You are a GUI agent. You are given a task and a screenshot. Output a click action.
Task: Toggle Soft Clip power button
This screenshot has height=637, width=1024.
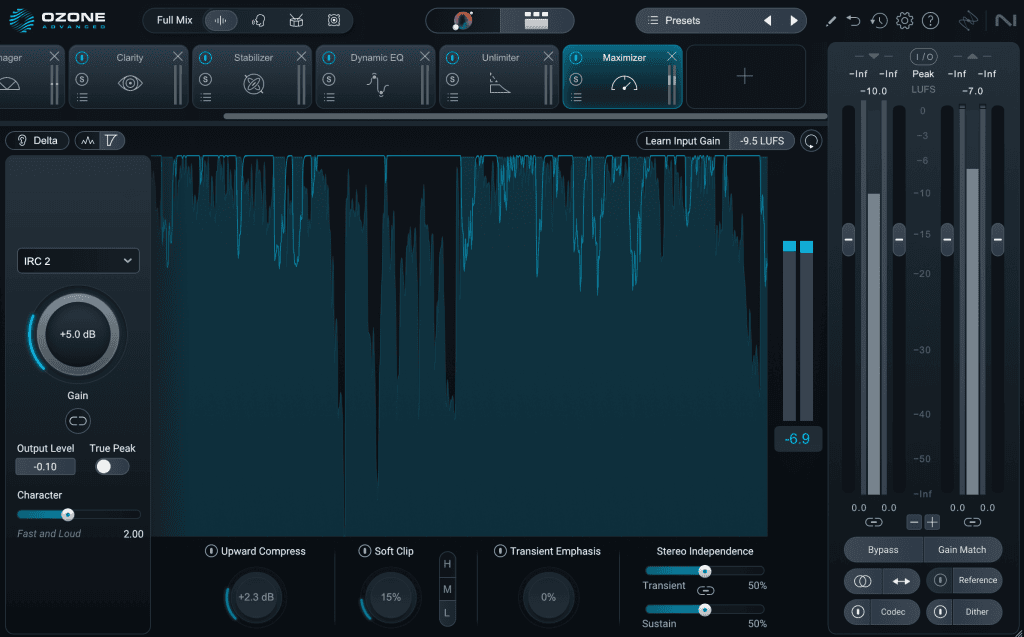tap(364, 551)
